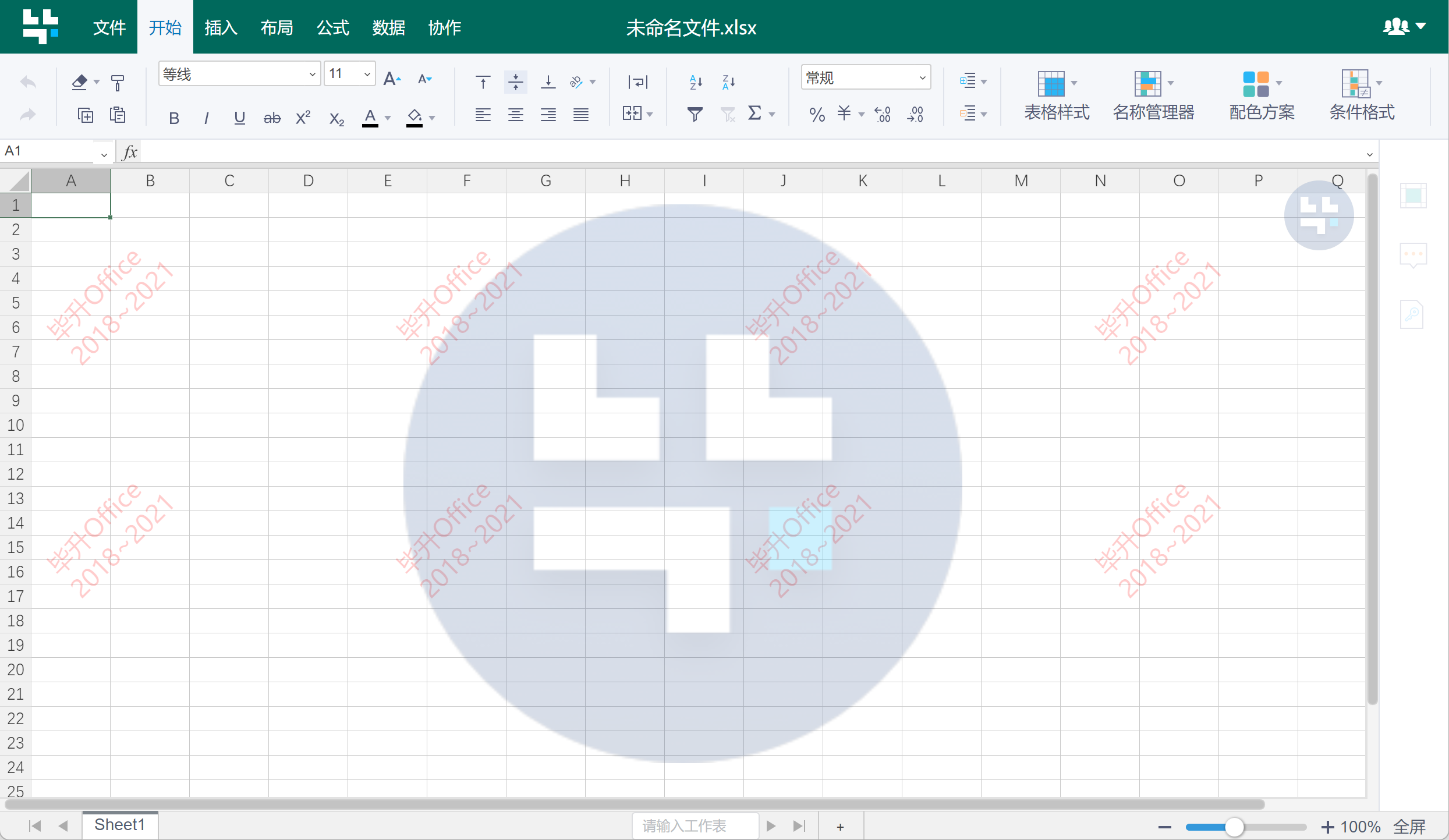The width and height of the screenshot is (1449, 840).
Task: Open 条件格式 conditional formatting
Action: pyautogui.click(x=1361, y=95)
